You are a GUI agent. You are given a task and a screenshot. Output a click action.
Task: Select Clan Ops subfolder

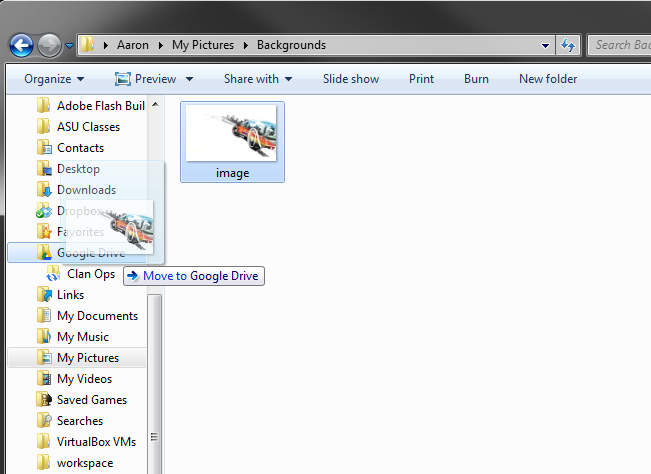coord(91,274)
